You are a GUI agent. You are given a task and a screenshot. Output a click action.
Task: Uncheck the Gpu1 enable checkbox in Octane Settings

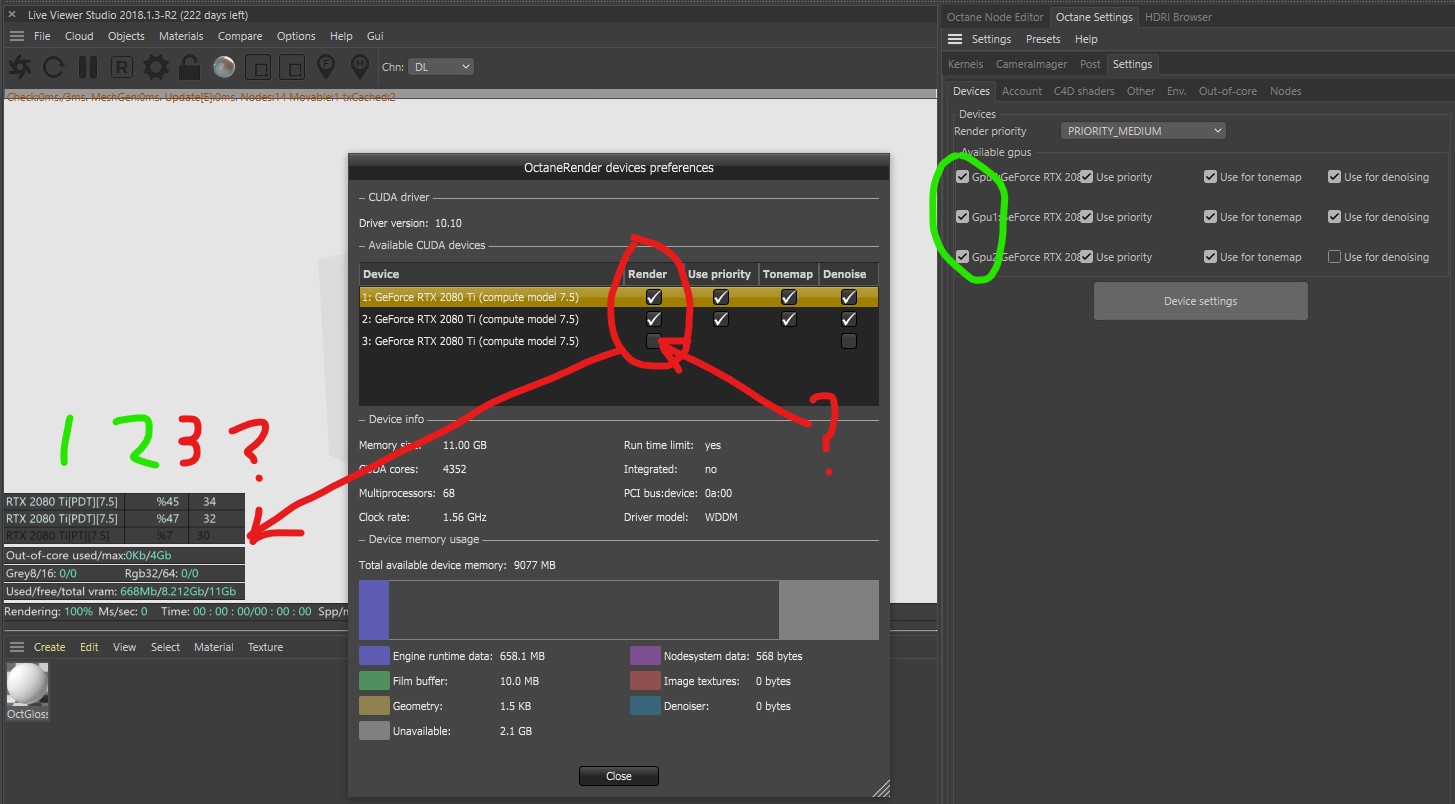pos(962,217)
